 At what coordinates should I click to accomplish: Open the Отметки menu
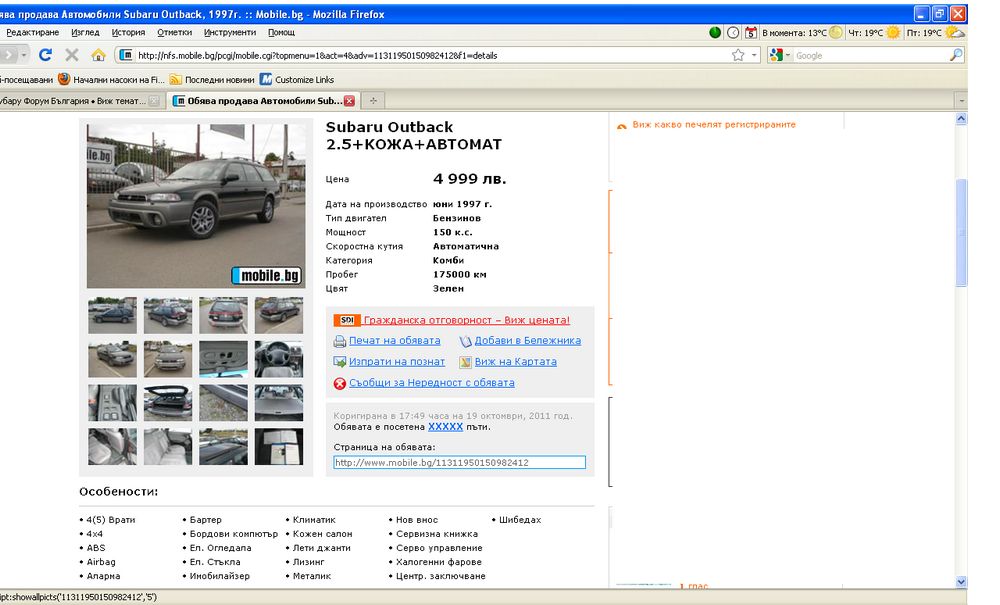coord(174,32)
